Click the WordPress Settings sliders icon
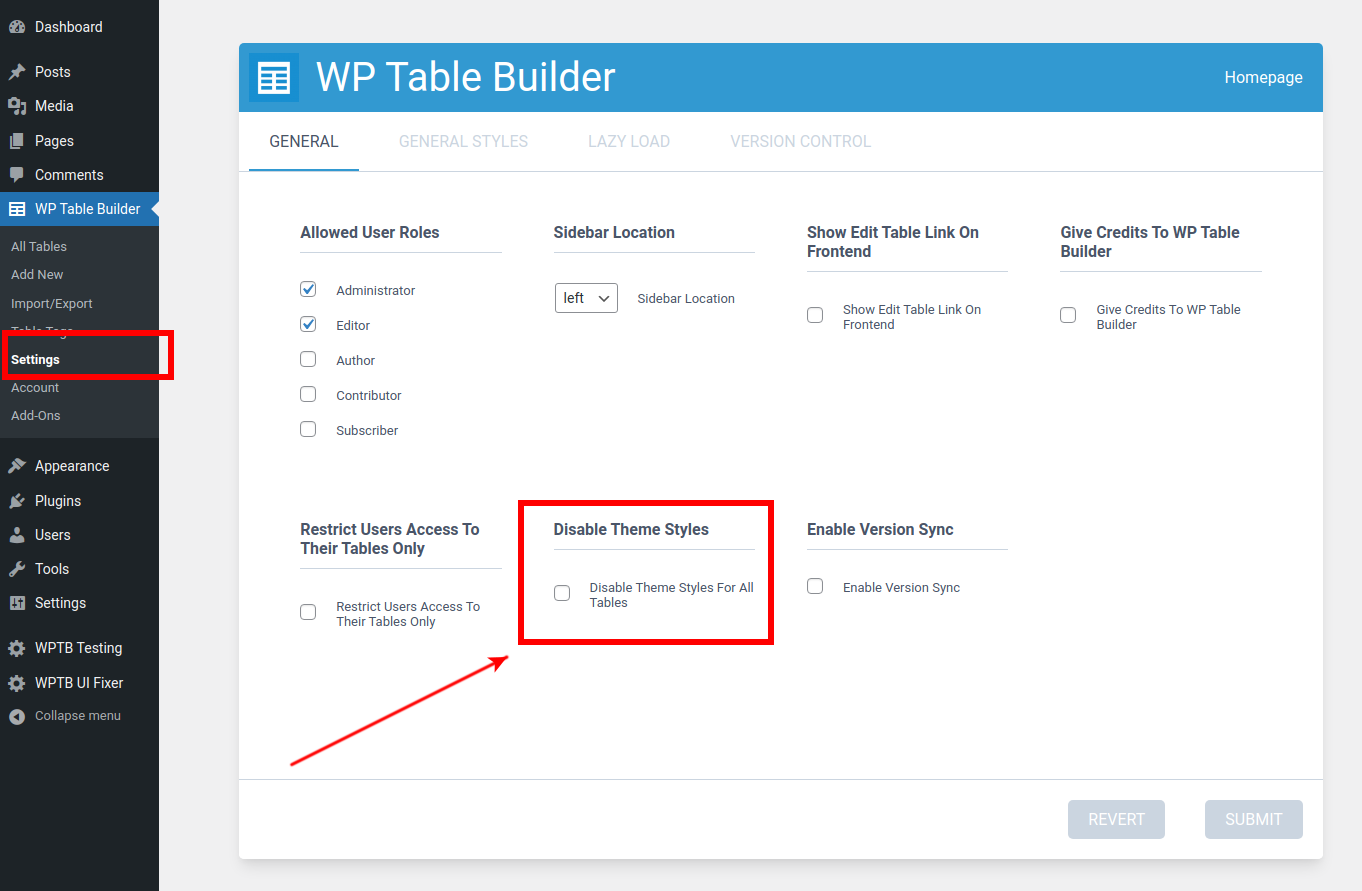Screen dimensions: 1362x891 [17, 603]
